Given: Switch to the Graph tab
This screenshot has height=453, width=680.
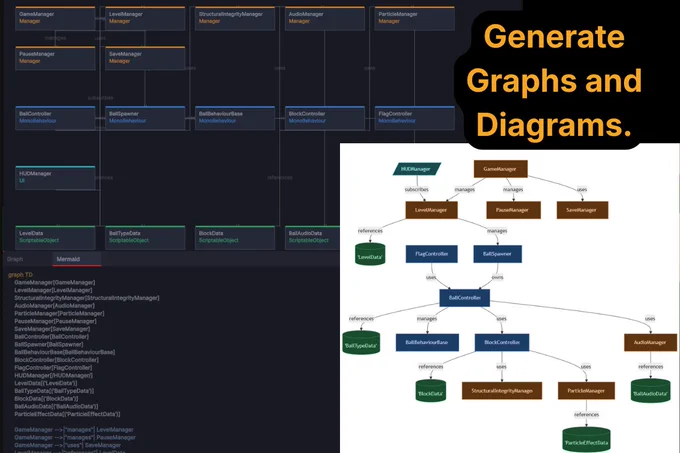Looking at the screenshot, I should tap(15, 259).
